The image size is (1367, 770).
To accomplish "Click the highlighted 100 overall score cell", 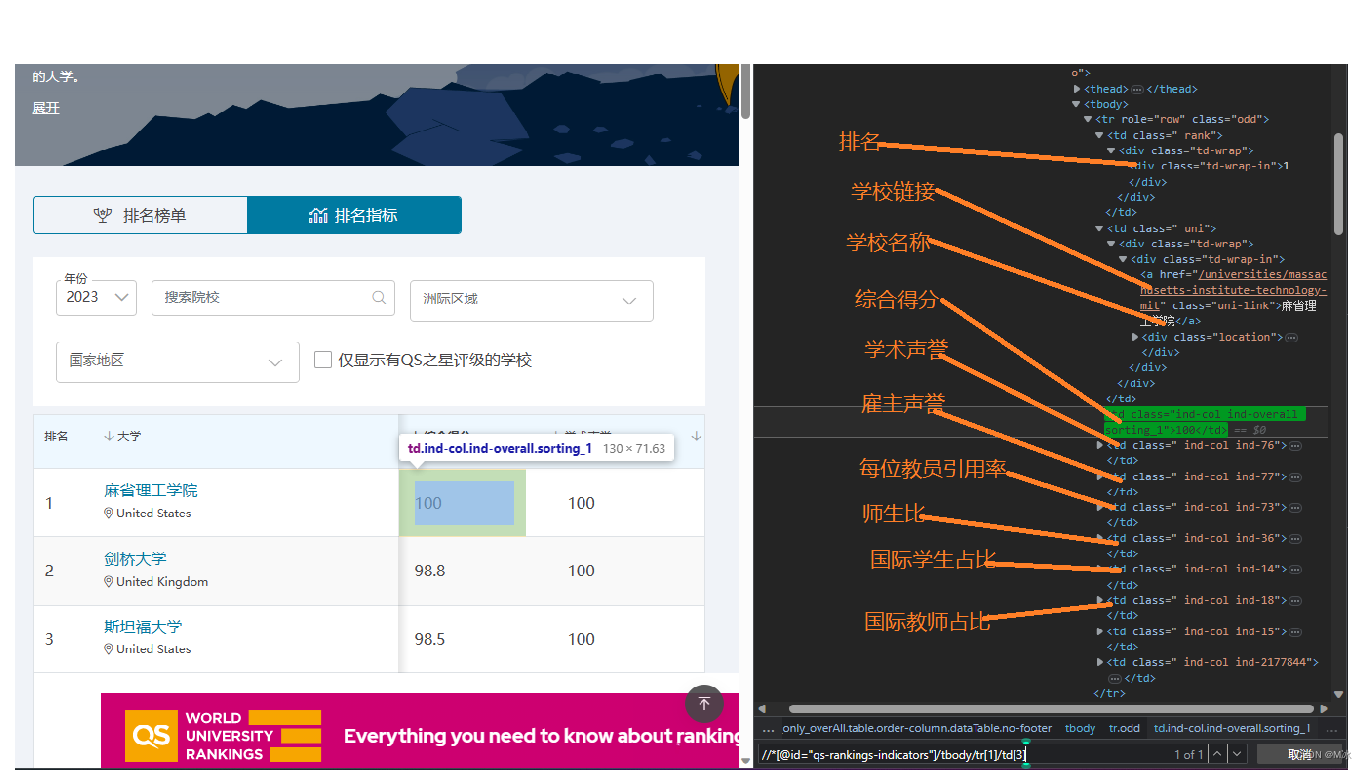I will tap(462, 503).
